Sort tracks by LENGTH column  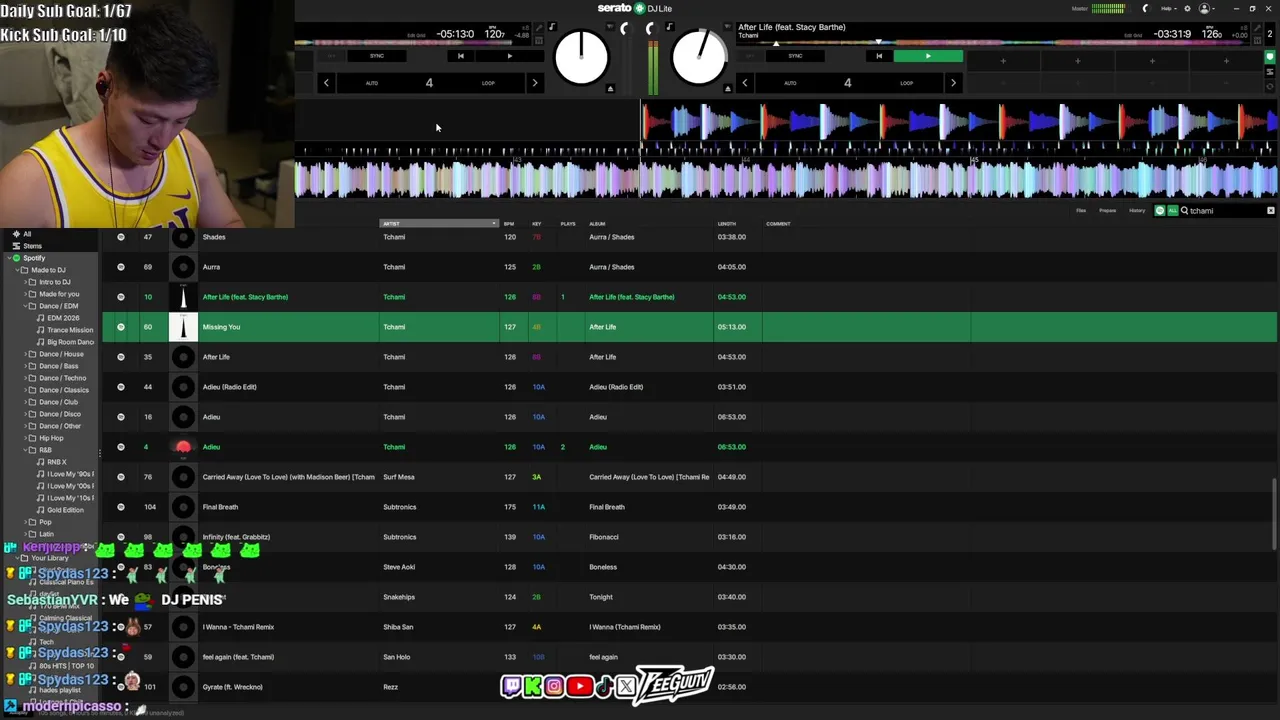pyautogui.click(x=727, y=224)
